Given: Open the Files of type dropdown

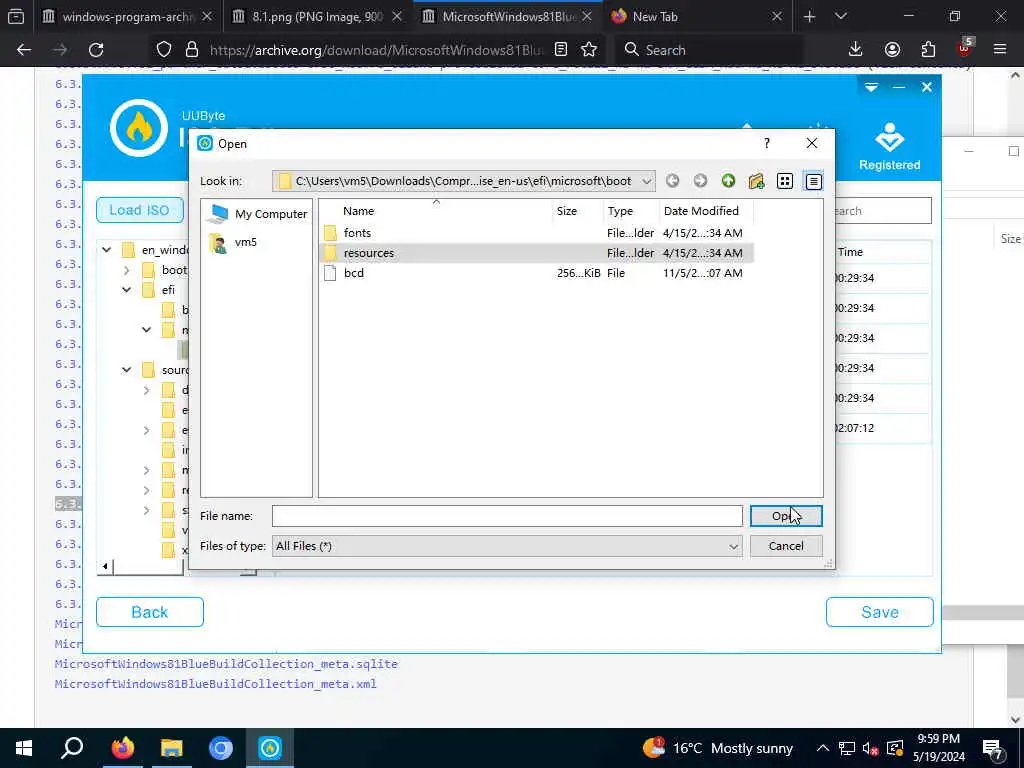Looking at the screenshot, I should tap(507, 546).
